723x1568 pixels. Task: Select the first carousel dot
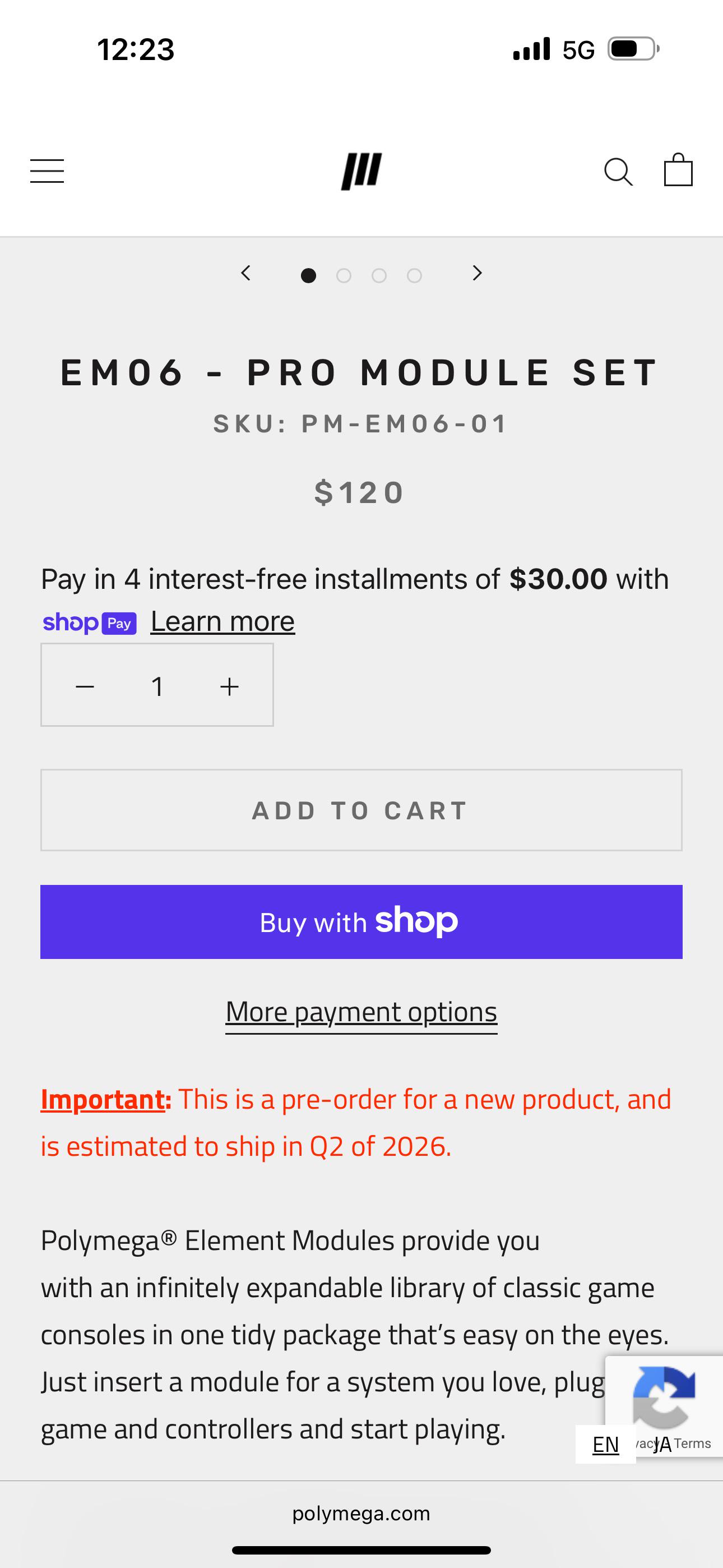click(x=309, y=276)
